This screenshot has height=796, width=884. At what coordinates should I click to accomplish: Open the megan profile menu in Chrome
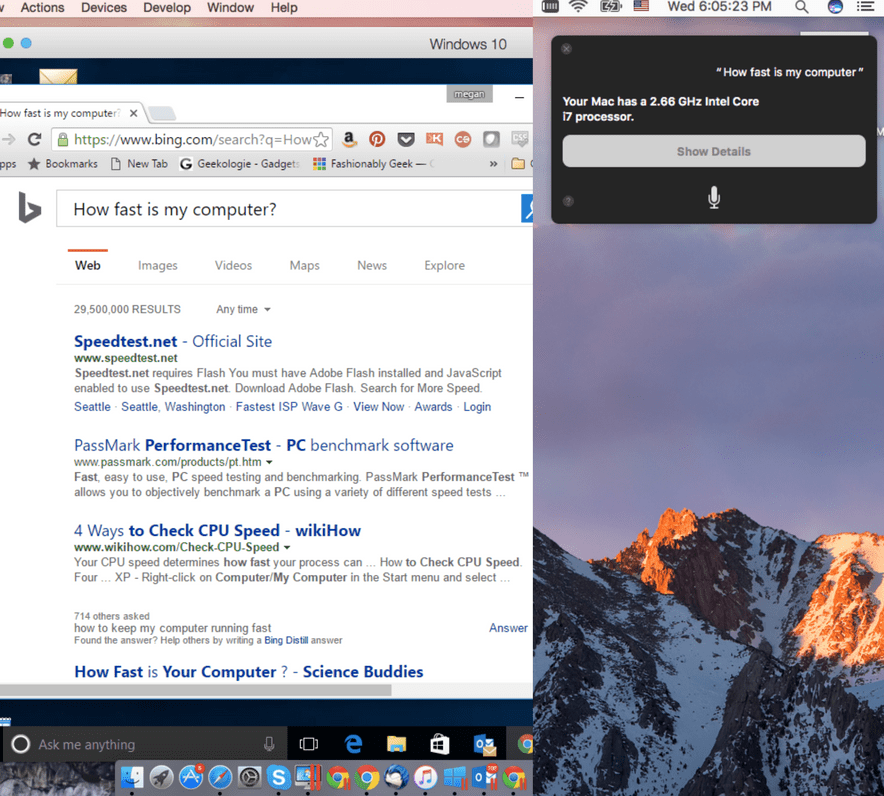coord(469,94)
